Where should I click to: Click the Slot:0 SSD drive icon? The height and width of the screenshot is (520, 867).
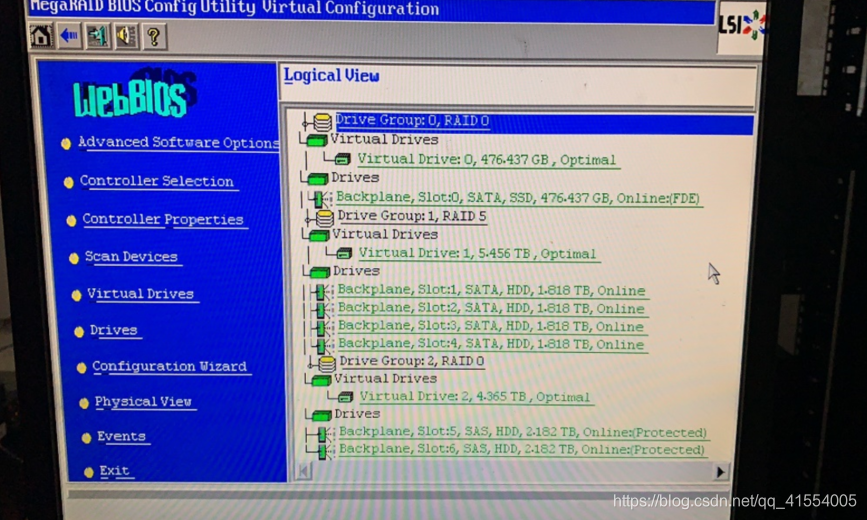[319, 199]
